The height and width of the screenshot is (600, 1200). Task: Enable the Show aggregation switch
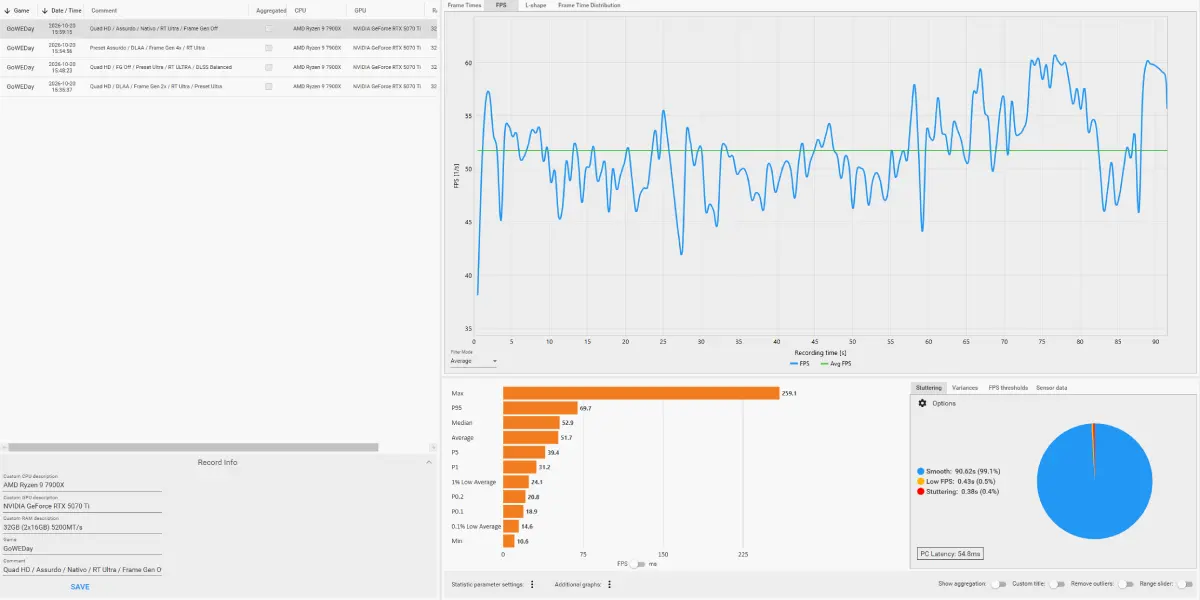pyautogui.click(x=997, y=584)
